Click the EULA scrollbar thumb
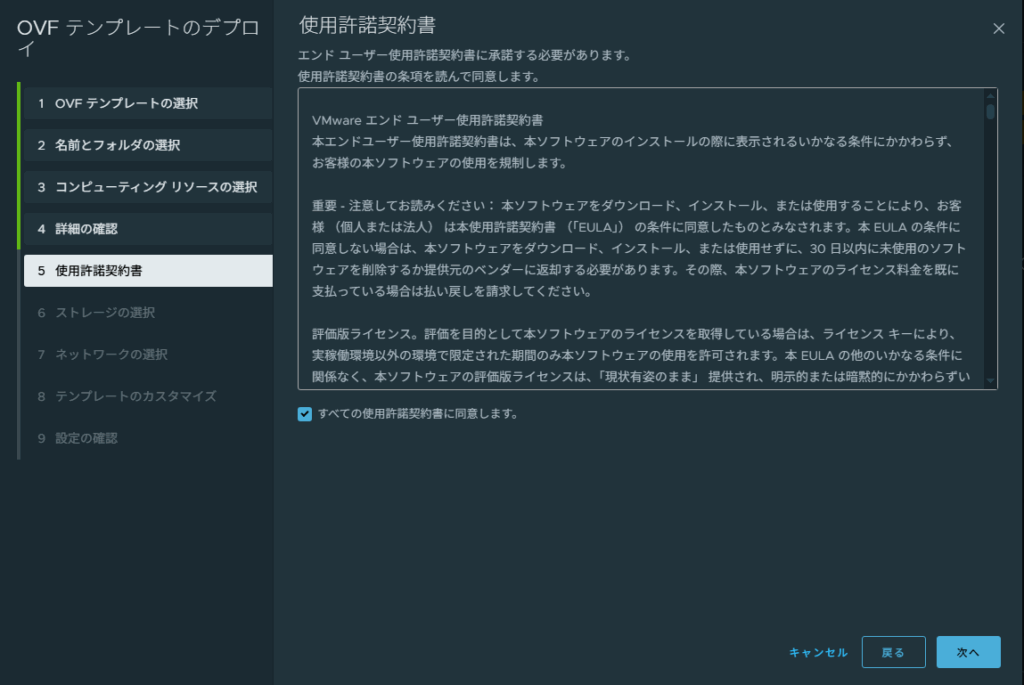 [990, 112]
